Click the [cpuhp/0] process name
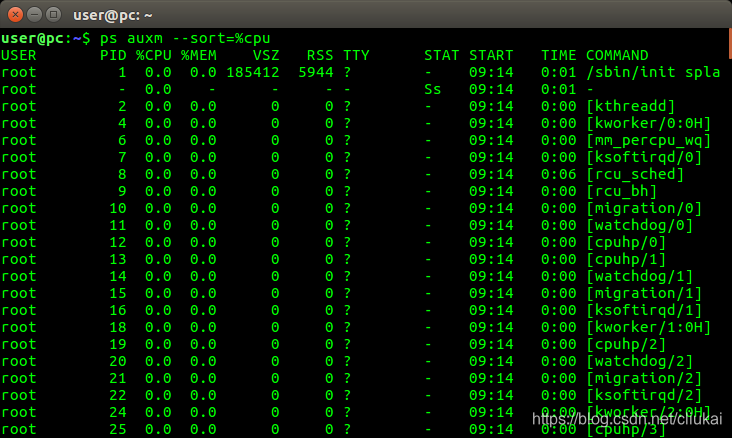This screenshot has height=438, width=732. point(626,242)
